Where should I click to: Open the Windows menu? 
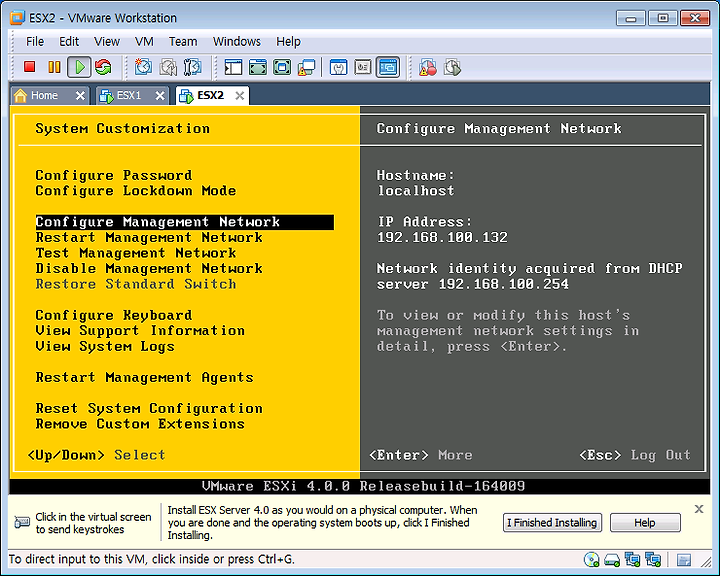coord(236,41)
